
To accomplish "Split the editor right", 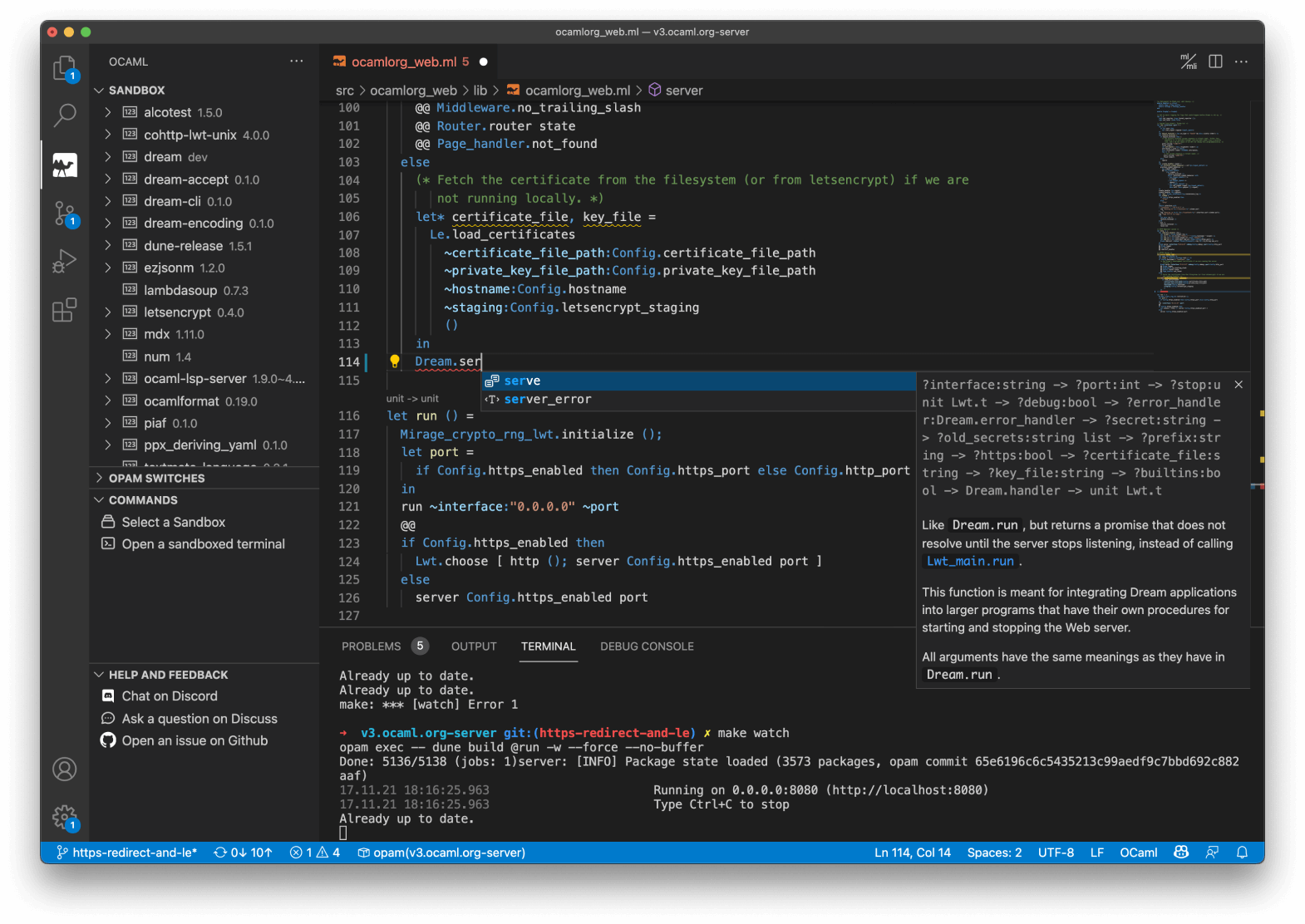I will pyautogui.click(x=1215, y=61).
